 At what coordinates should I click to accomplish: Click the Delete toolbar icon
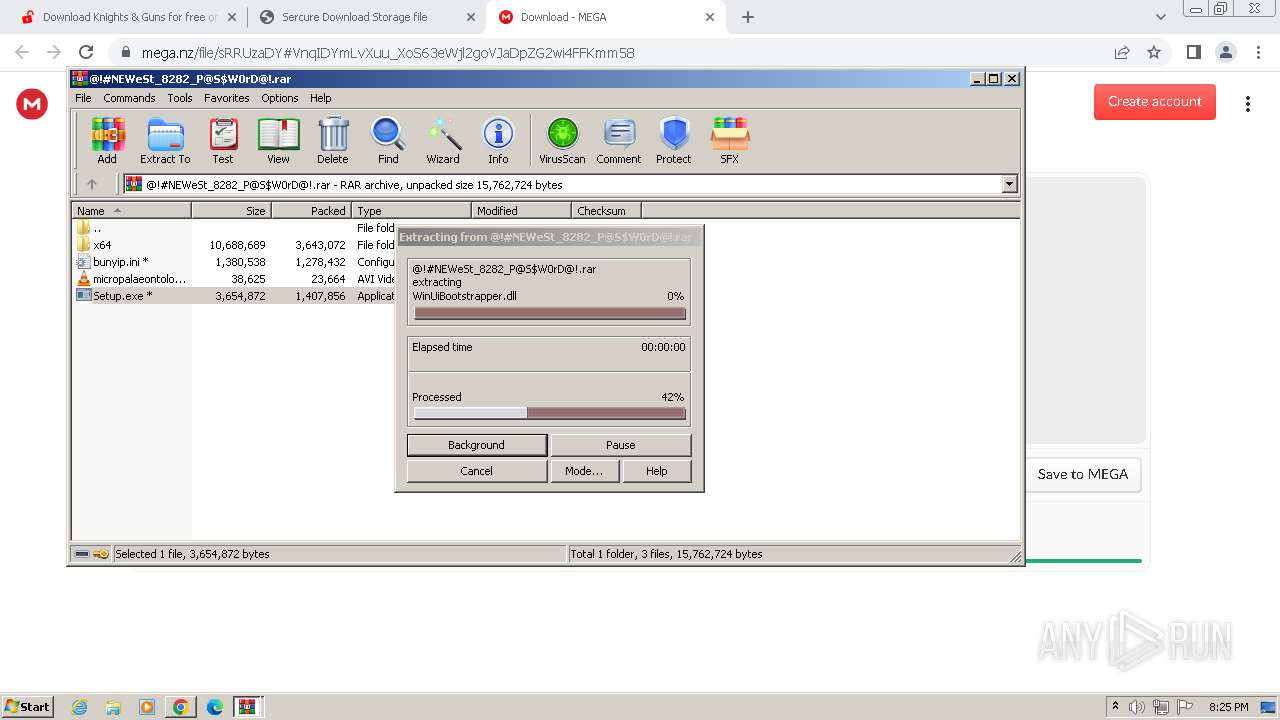tap(333, 140)
